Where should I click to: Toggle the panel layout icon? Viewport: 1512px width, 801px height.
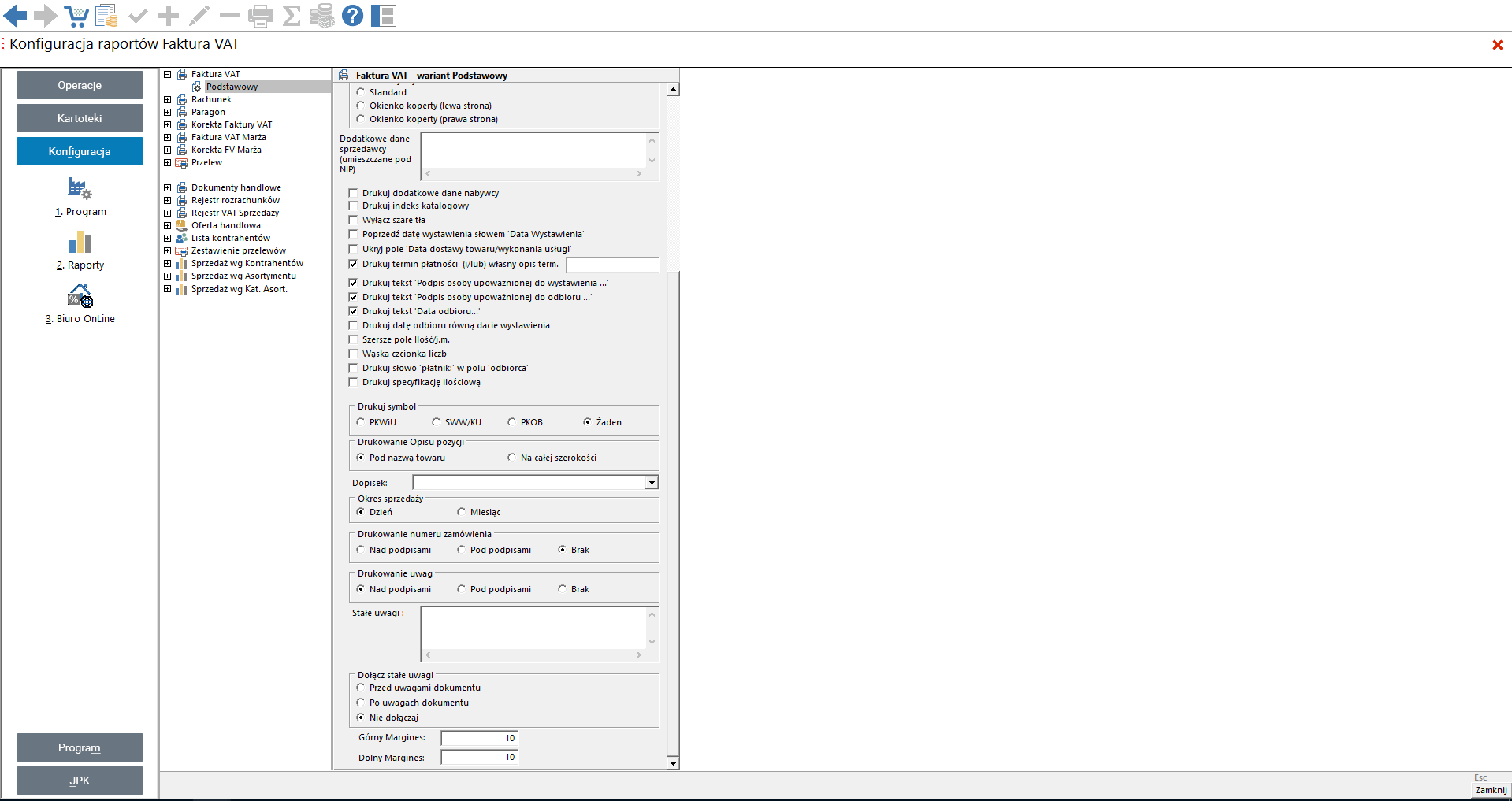[x=384, y=15]
